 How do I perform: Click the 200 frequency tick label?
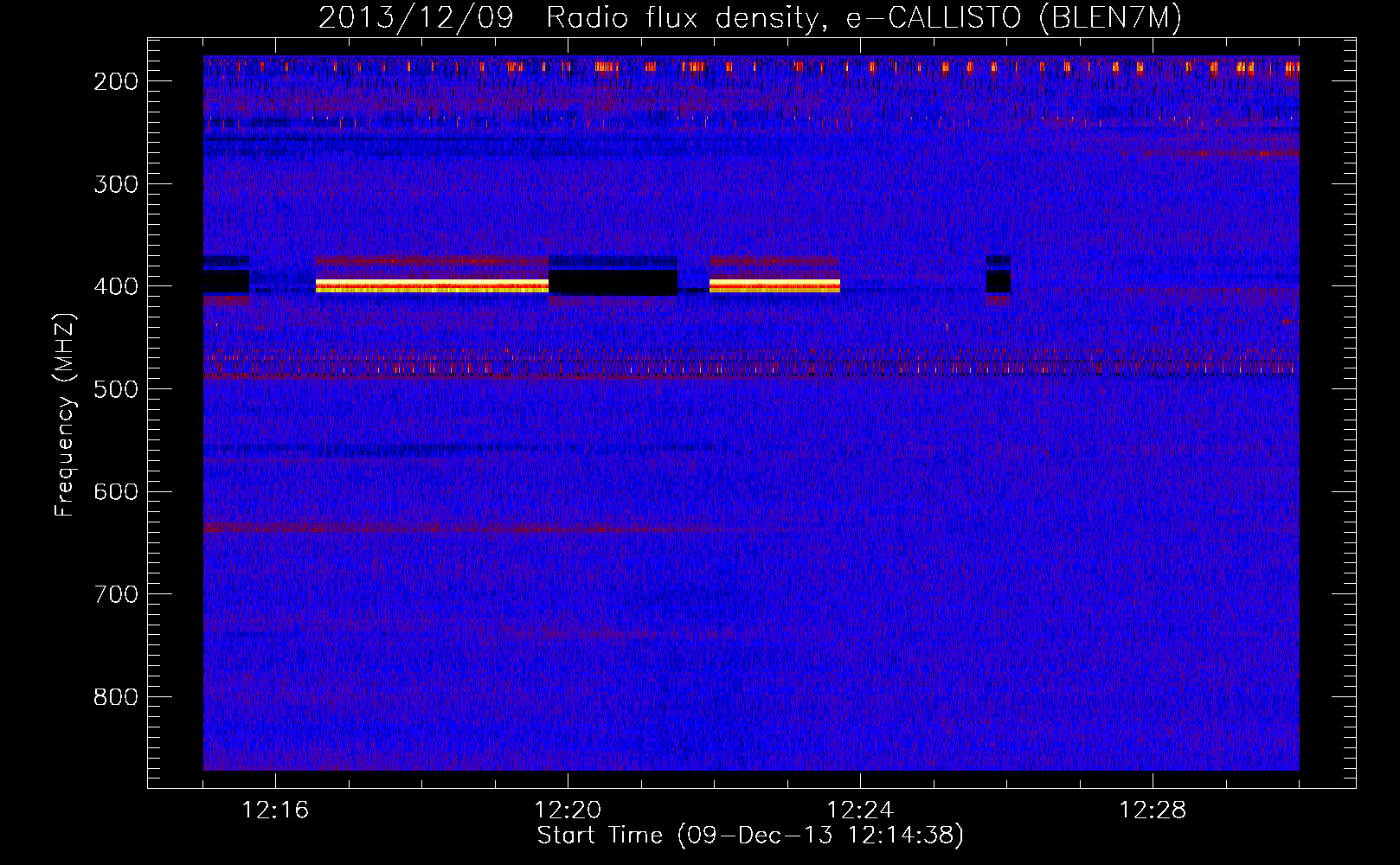coord(116,81)
